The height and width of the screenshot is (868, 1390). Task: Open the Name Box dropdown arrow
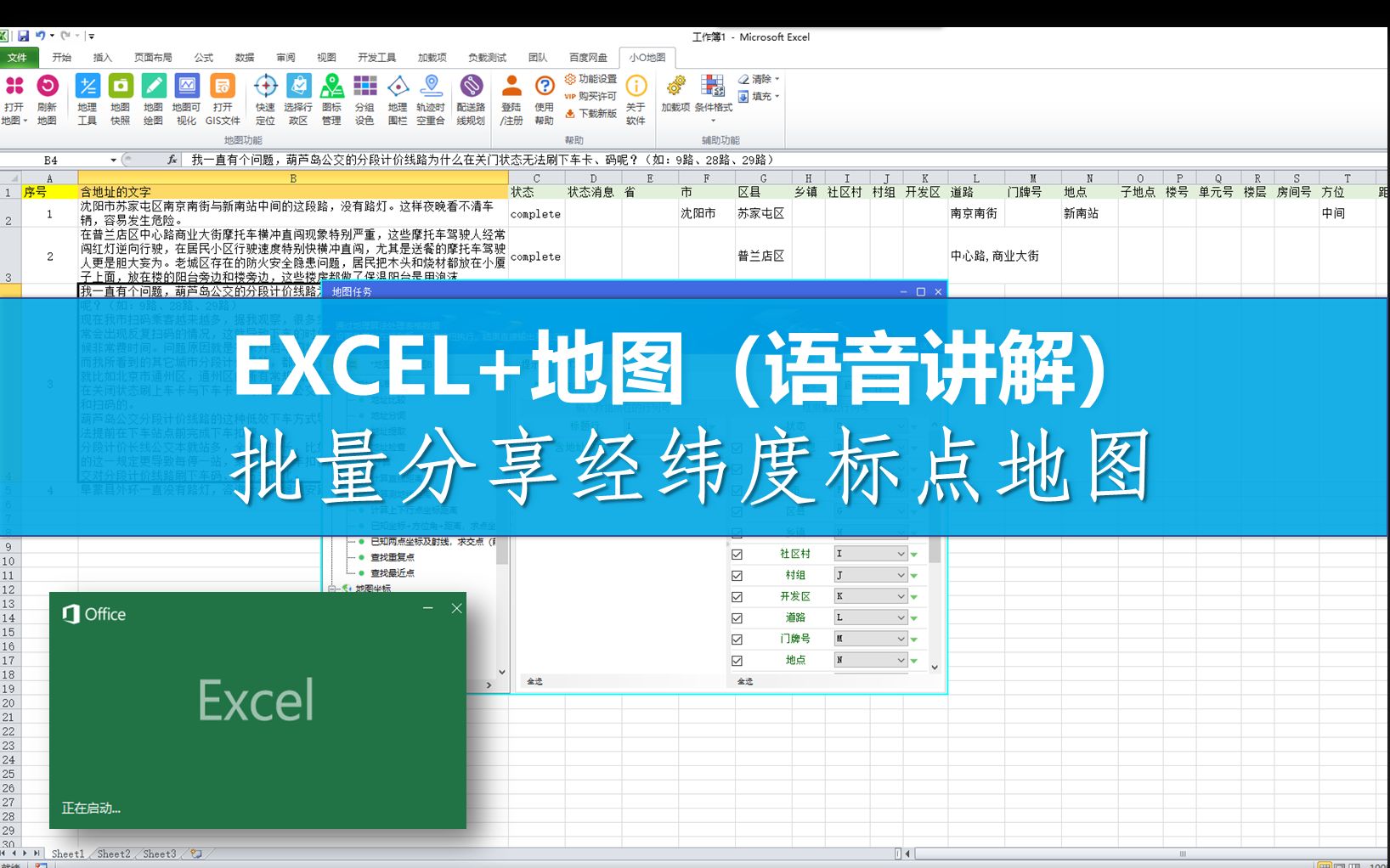click(x=113, y=160)
